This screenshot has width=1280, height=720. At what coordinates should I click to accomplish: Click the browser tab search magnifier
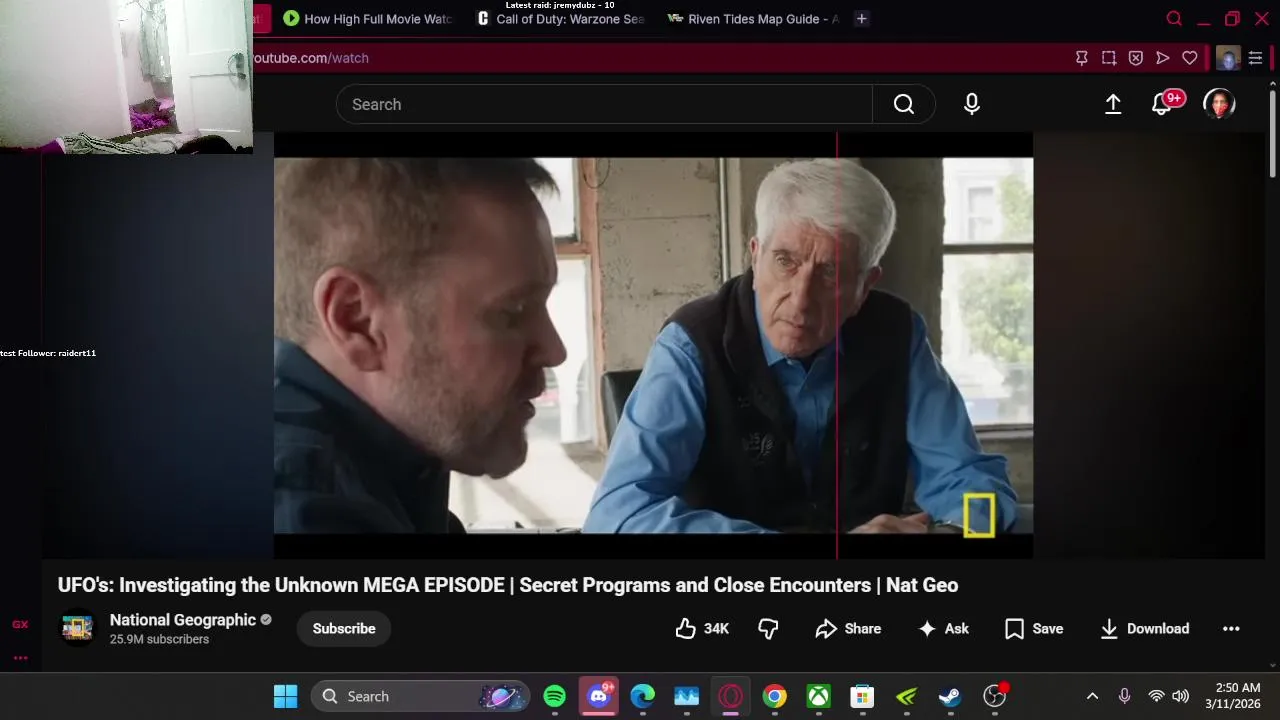[x=1174, y=19]
